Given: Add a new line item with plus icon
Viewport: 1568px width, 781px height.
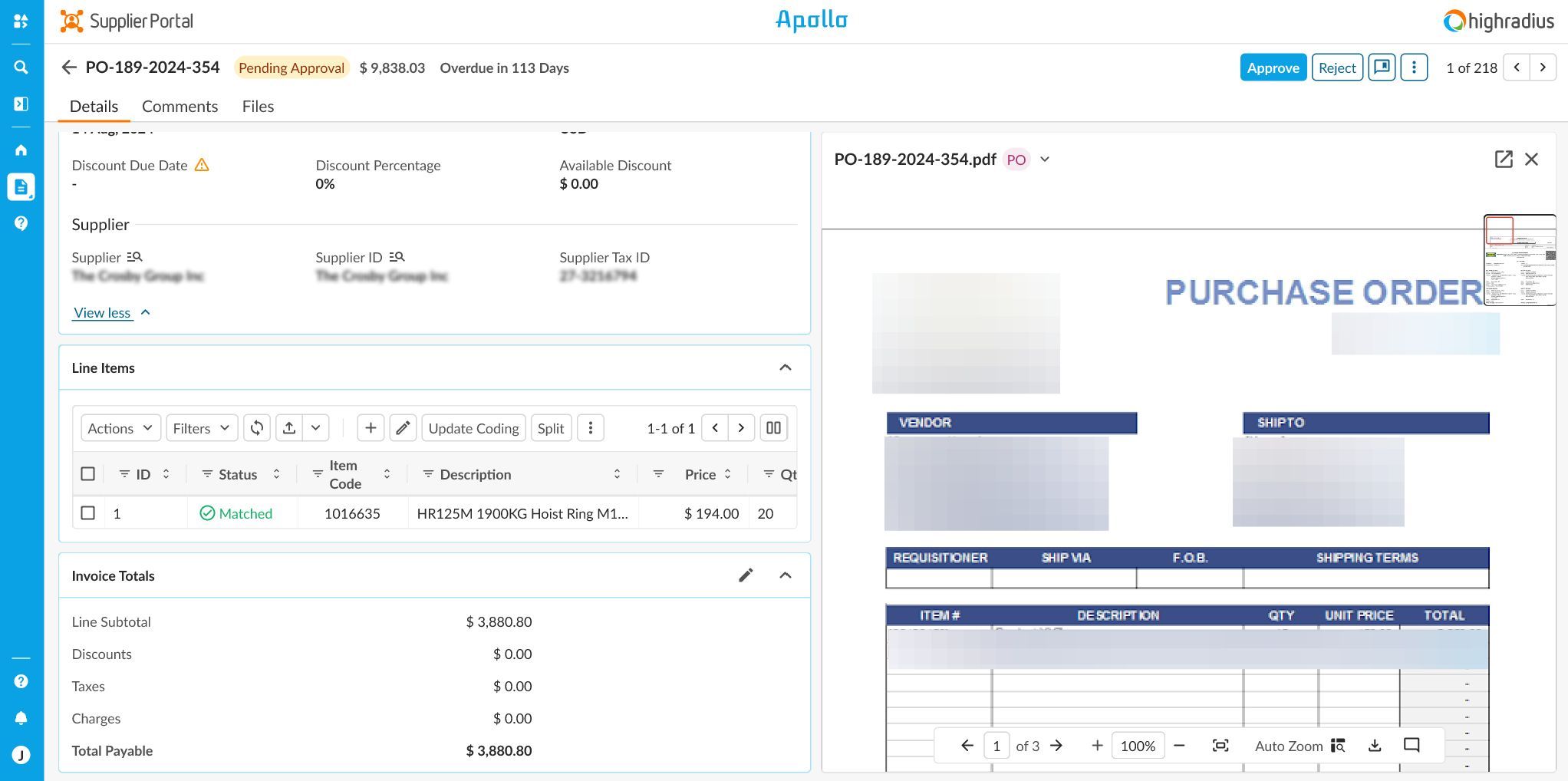Looking at the screenshot, I should pos(371,428).
